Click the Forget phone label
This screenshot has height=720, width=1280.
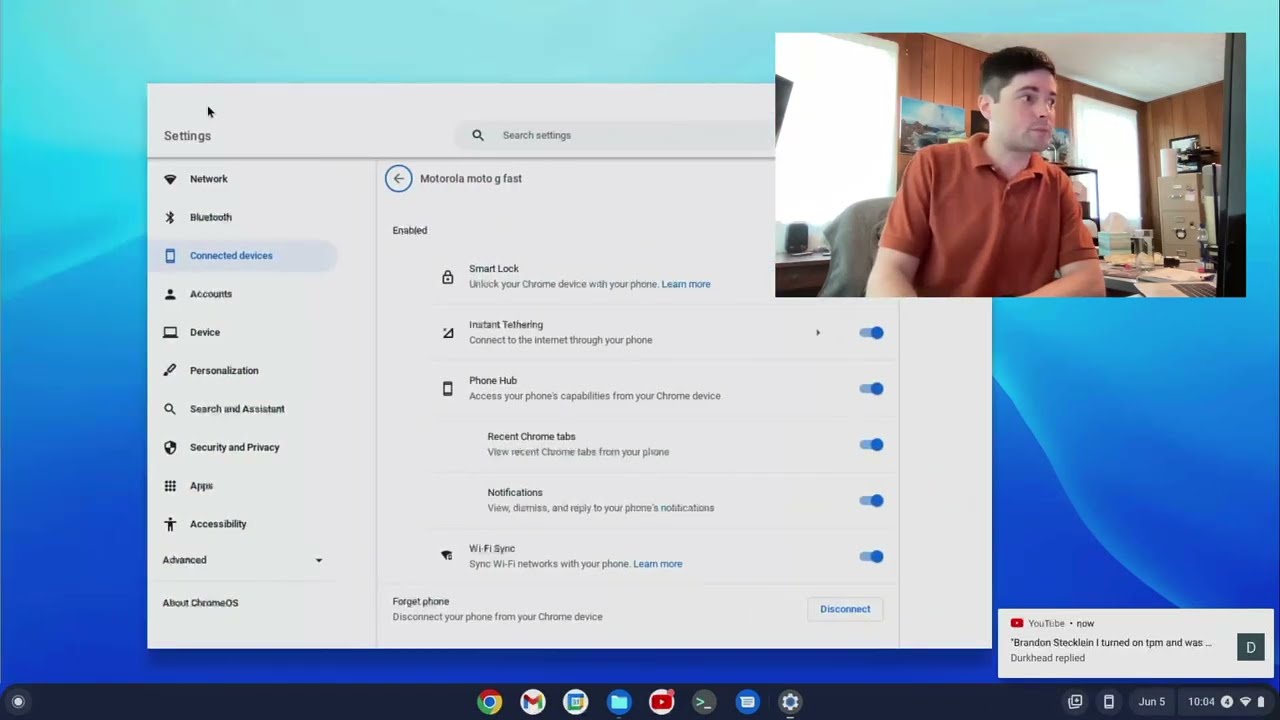tap(421, 602)
